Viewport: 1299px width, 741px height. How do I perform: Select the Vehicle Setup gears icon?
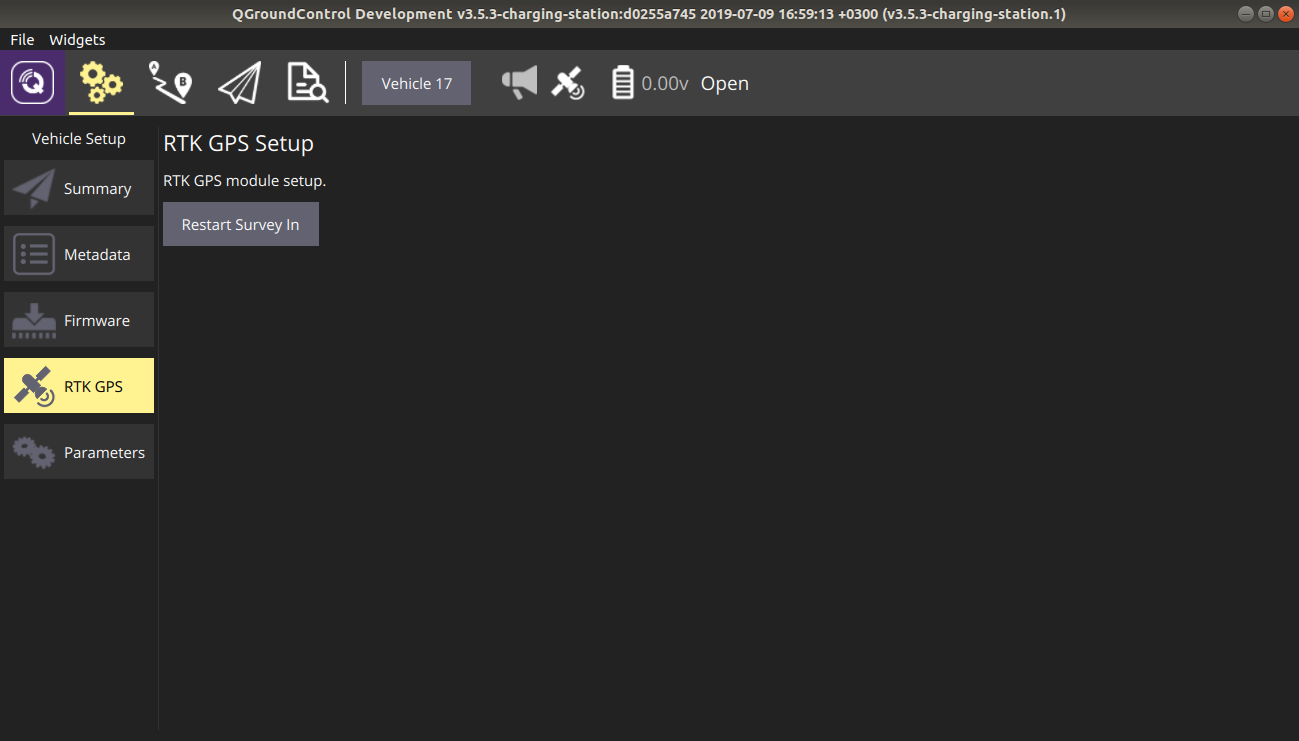(x=101, y=83)
